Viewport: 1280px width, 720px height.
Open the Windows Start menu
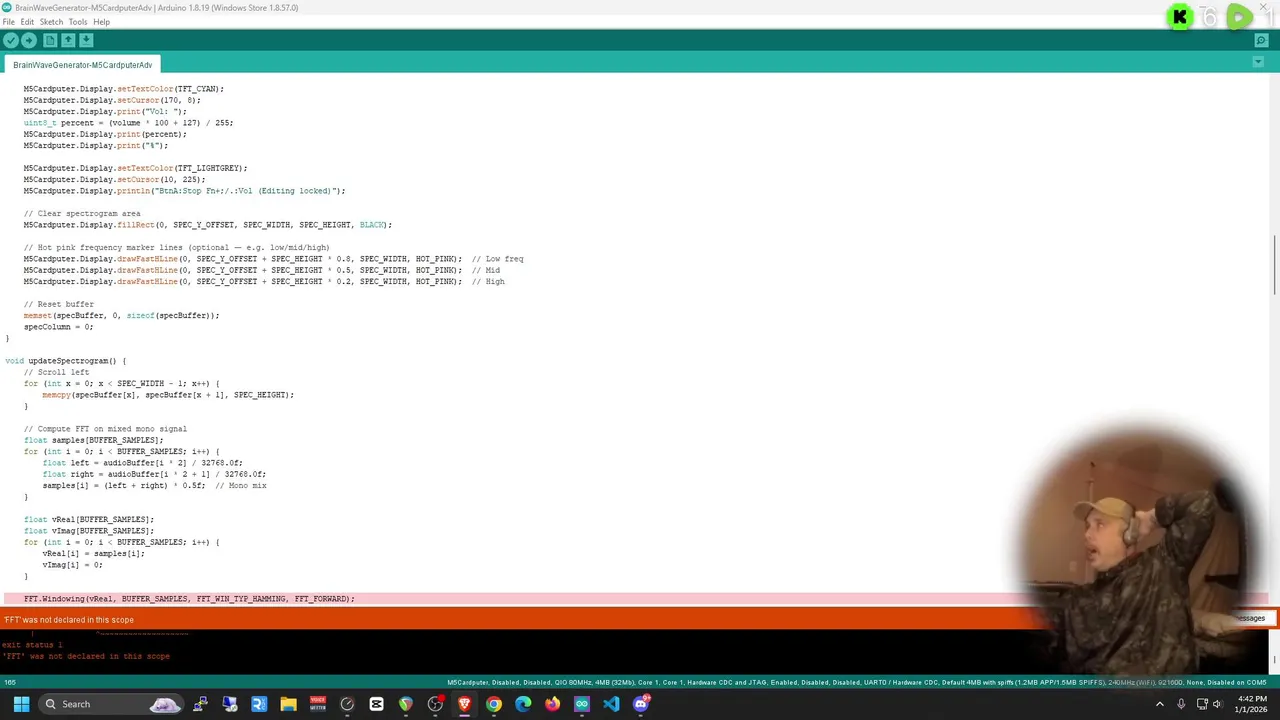click(21, 704)
